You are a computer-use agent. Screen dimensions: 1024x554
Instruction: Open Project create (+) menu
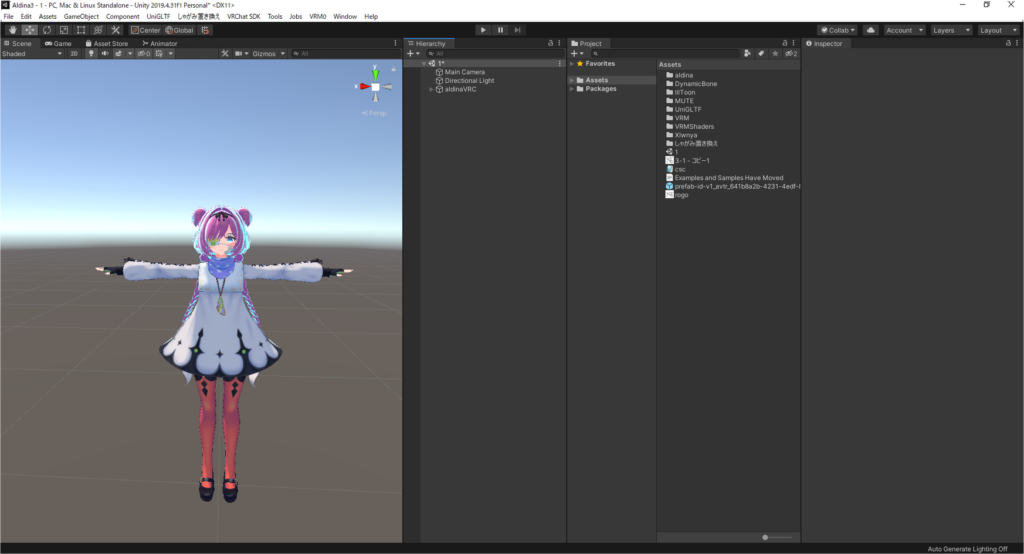577,54
